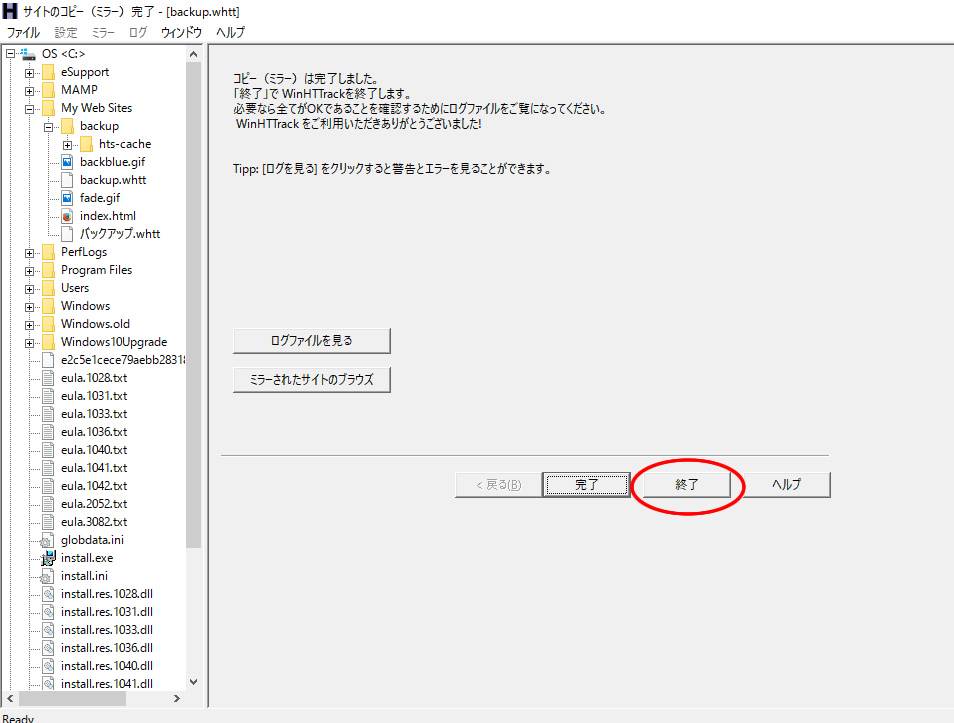
Task: Click the install.exe installer icon
Action: (x=48, y=558)
